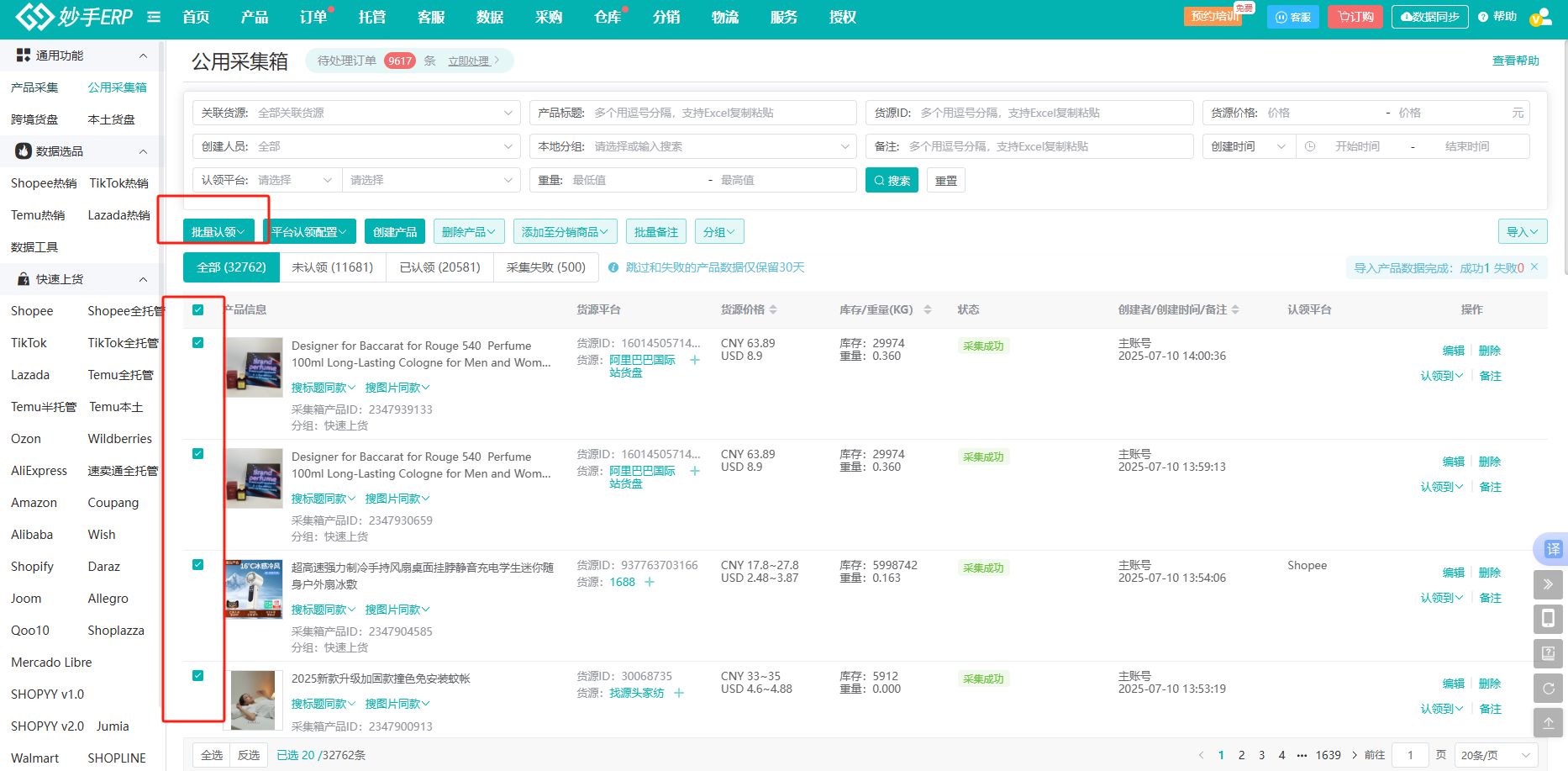Screen dimensions: 1568x771
Task: Click the back-to-top arrow icon
Action: [x=1548, y=722]
